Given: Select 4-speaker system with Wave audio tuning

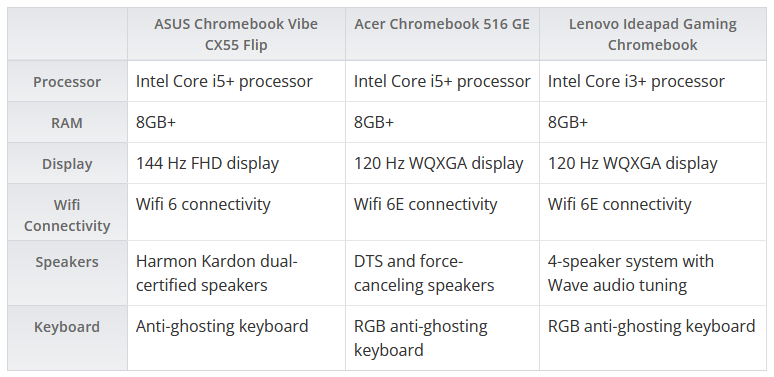Looking at the screenshot, I should pos(630,273).
